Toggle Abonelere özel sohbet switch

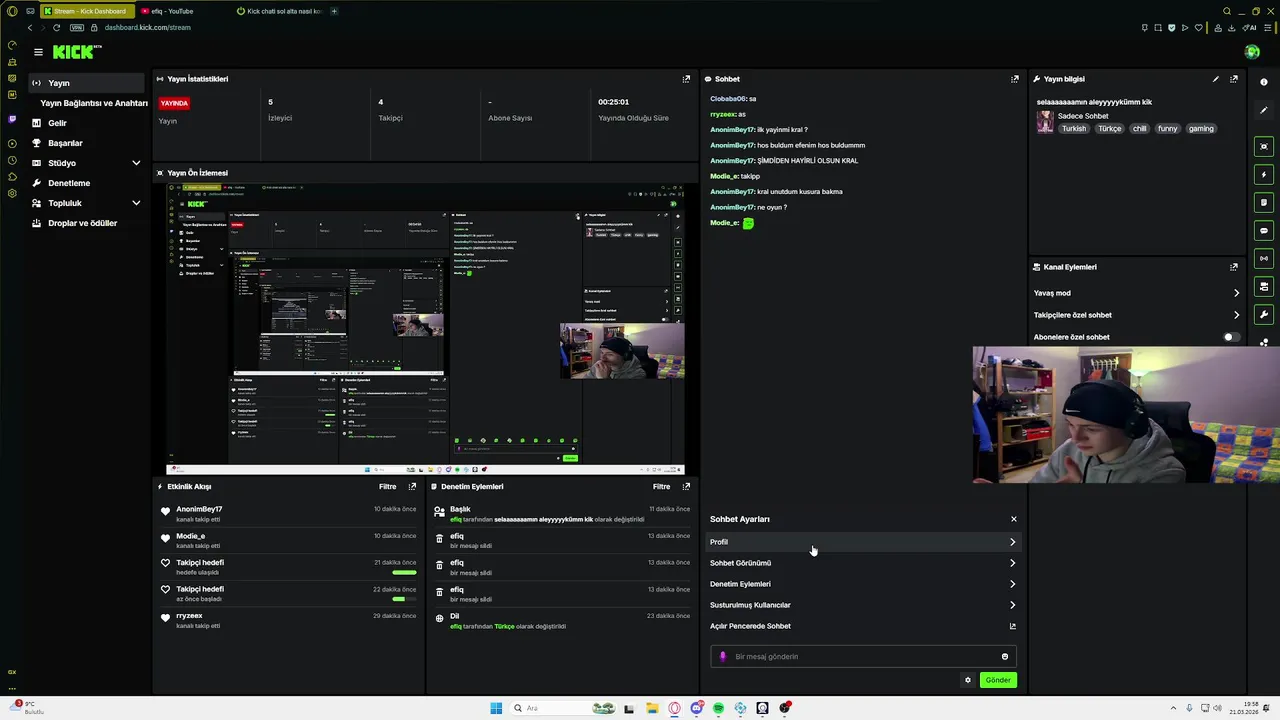point(1232,337)
